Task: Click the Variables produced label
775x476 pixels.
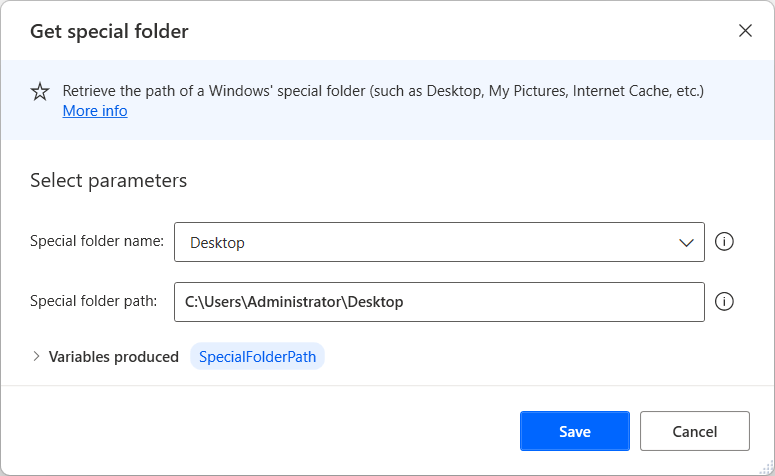Action: (x=113, y=356)
